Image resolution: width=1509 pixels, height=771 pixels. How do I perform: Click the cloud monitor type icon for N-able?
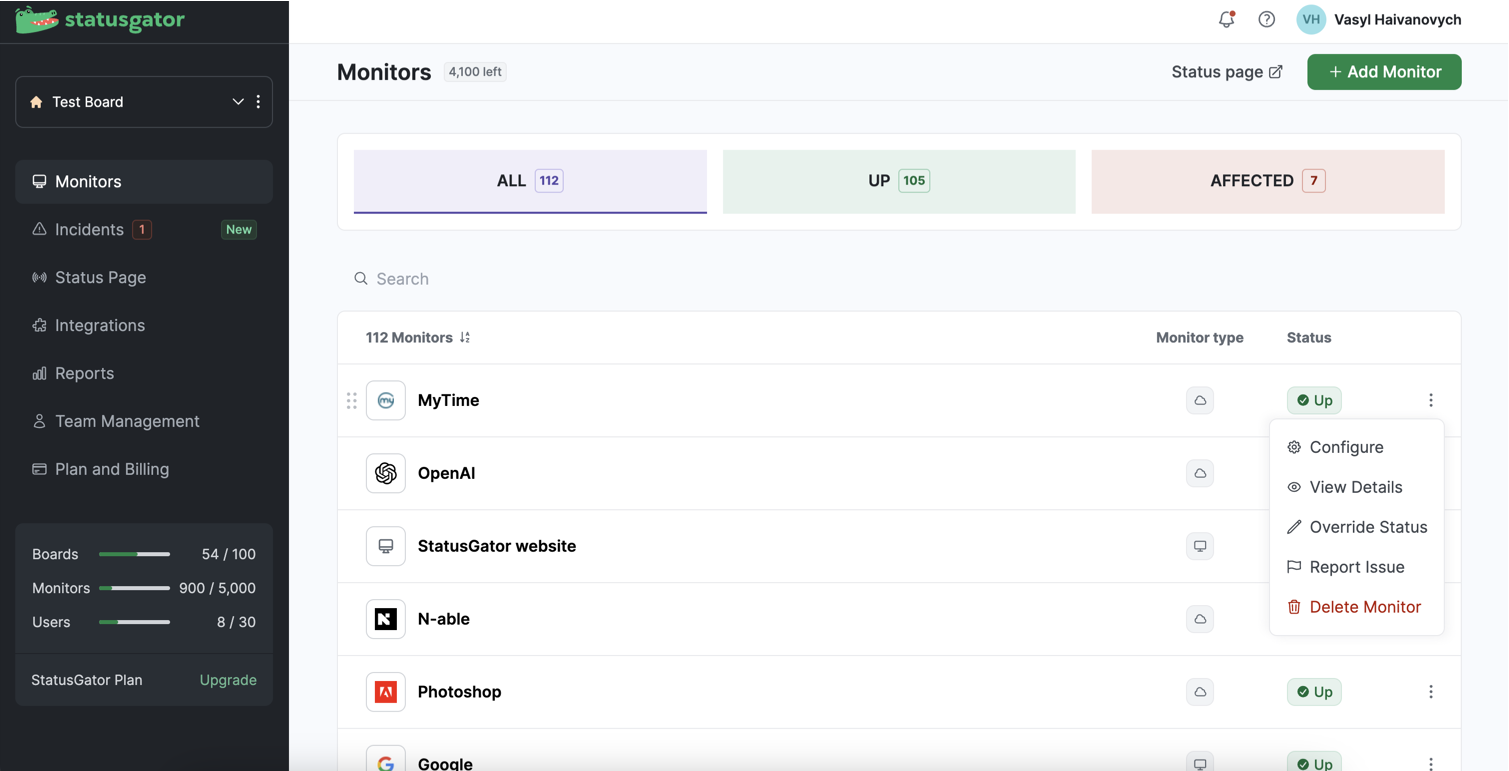[1200, 619]
